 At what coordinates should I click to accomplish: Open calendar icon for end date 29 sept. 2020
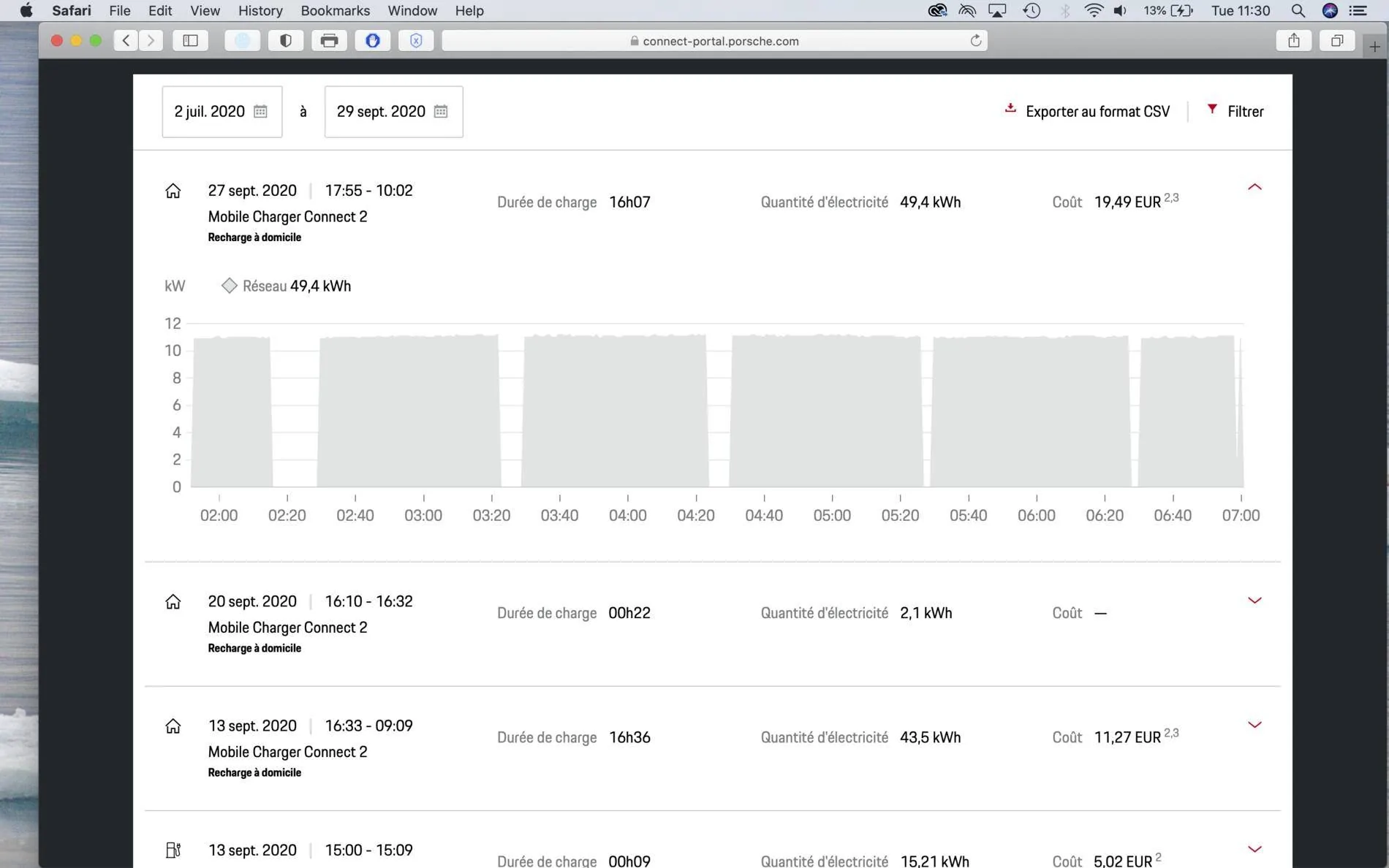click(x=441, y=111)
